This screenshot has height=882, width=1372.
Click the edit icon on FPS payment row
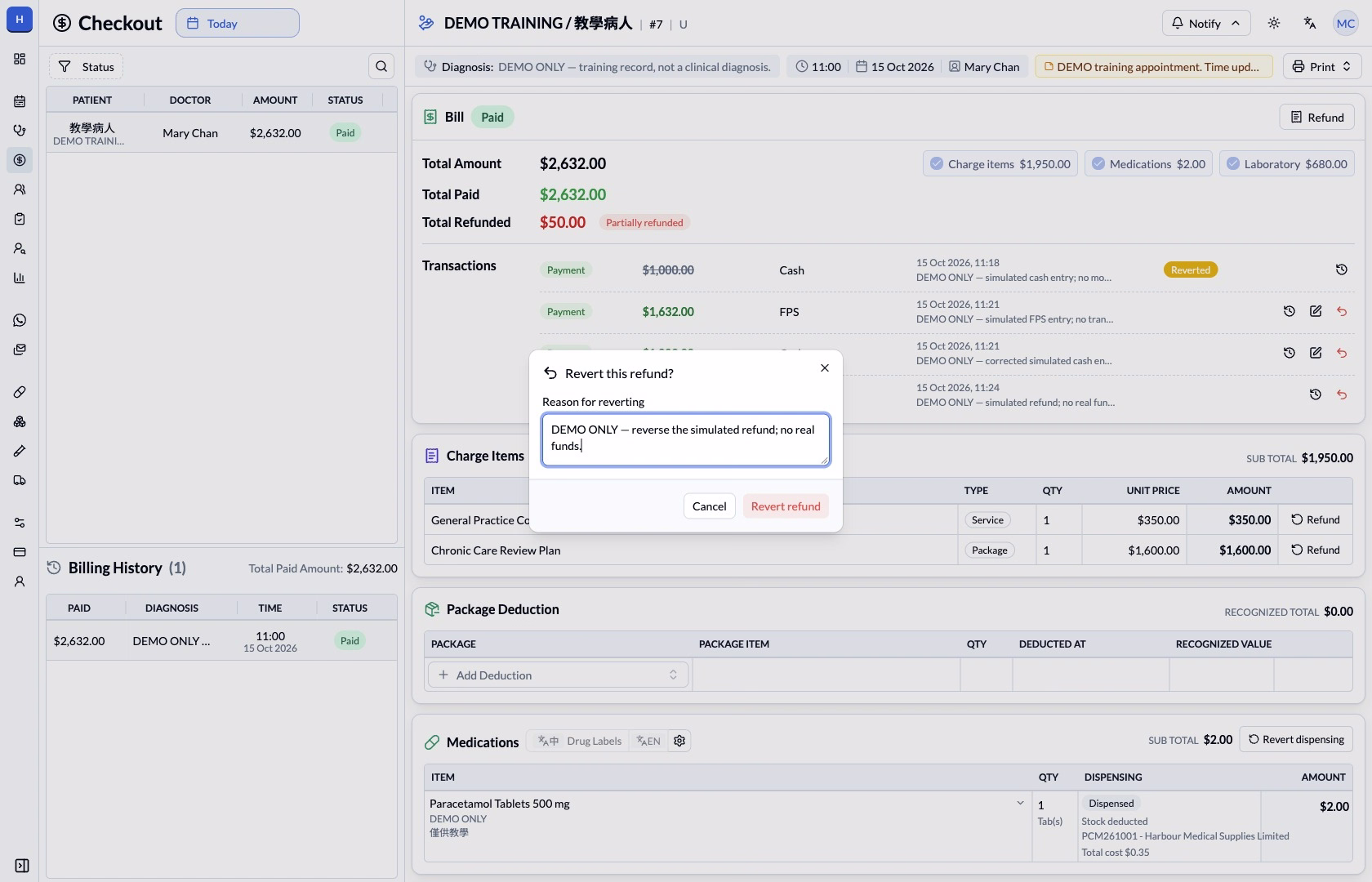tap(1316, 311)
